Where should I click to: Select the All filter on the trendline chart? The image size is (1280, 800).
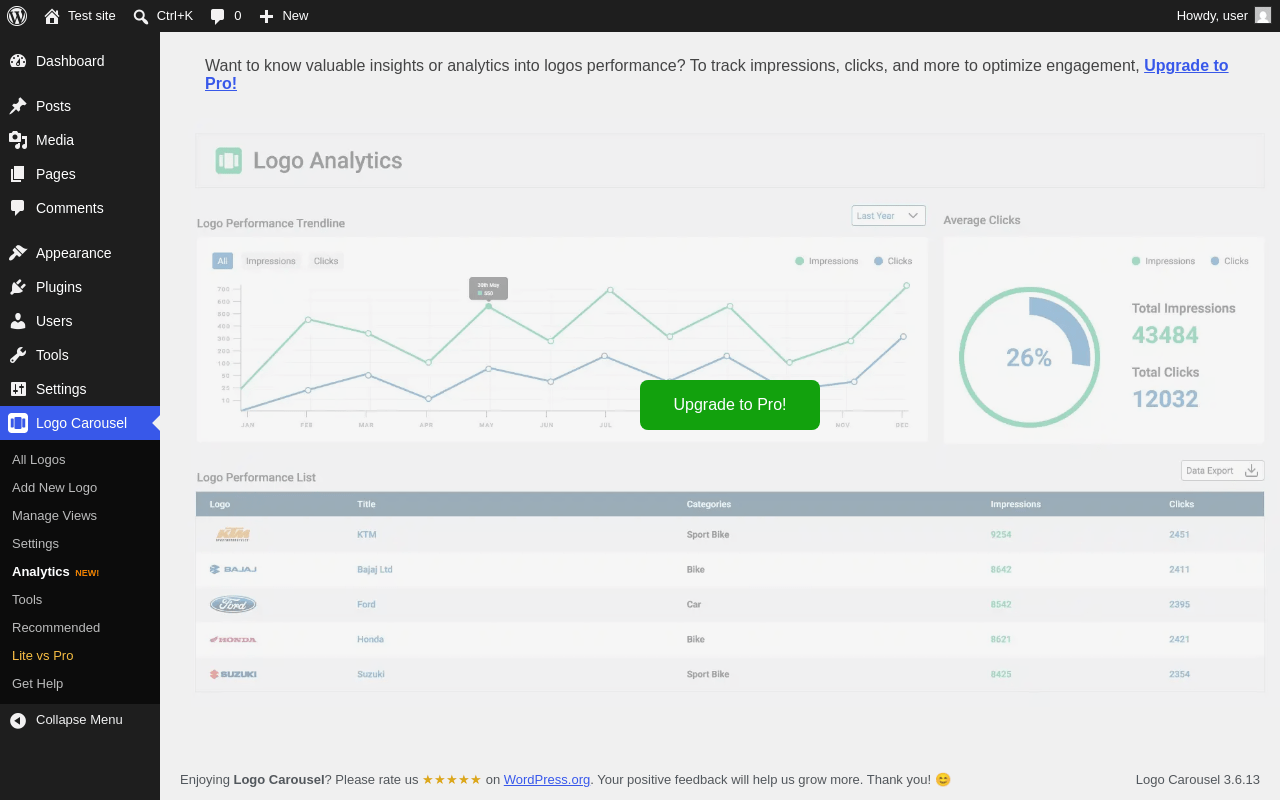tap(222, 261)
